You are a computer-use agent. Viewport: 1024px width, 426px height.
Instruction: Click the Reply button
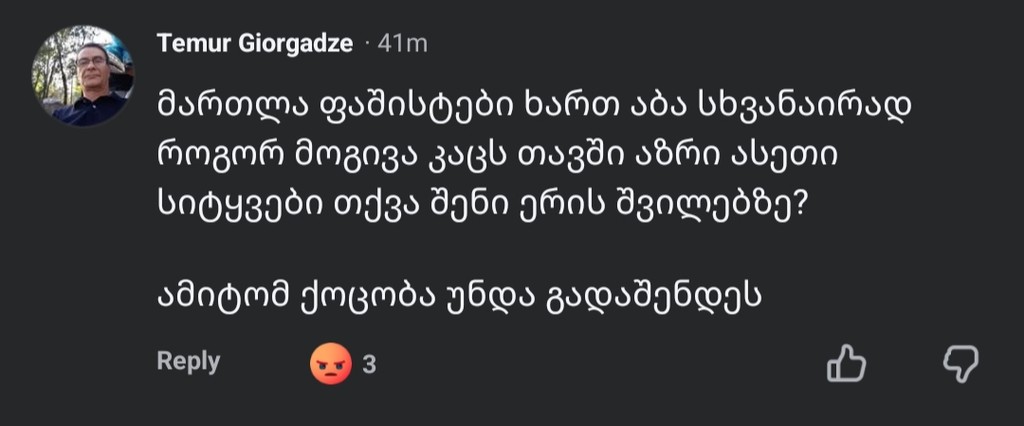pyautogui.click(x=188, y=362)
